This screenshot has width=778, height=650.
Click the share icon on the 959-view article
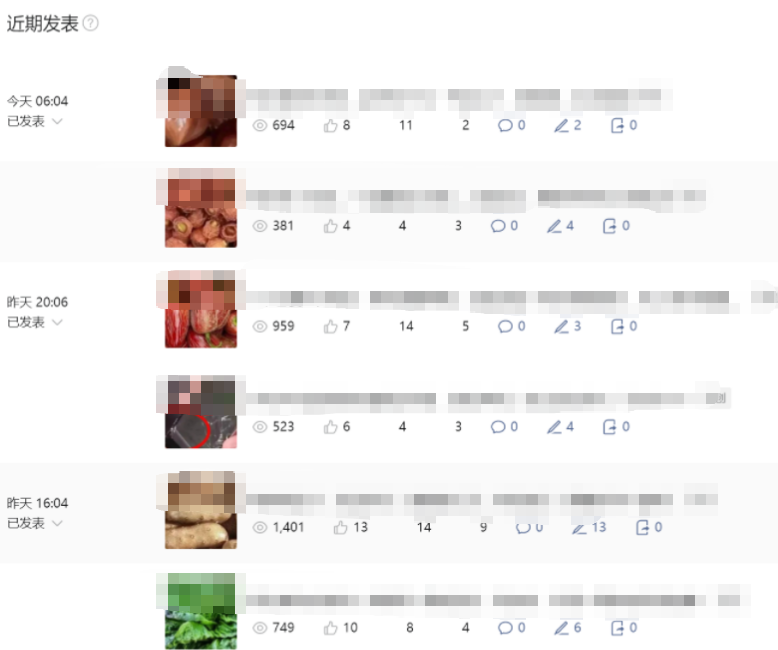click(617, 326)
